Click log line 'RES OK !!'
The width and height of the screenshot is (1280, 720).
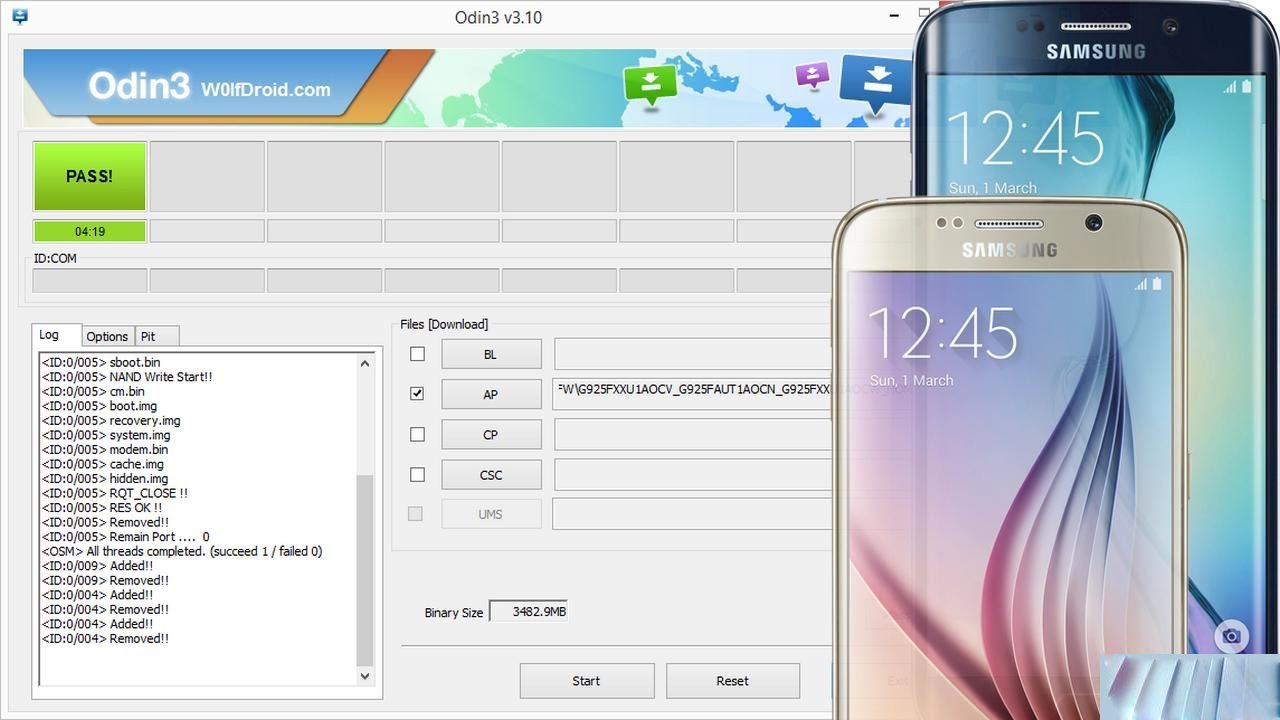[x=101, y=507]
